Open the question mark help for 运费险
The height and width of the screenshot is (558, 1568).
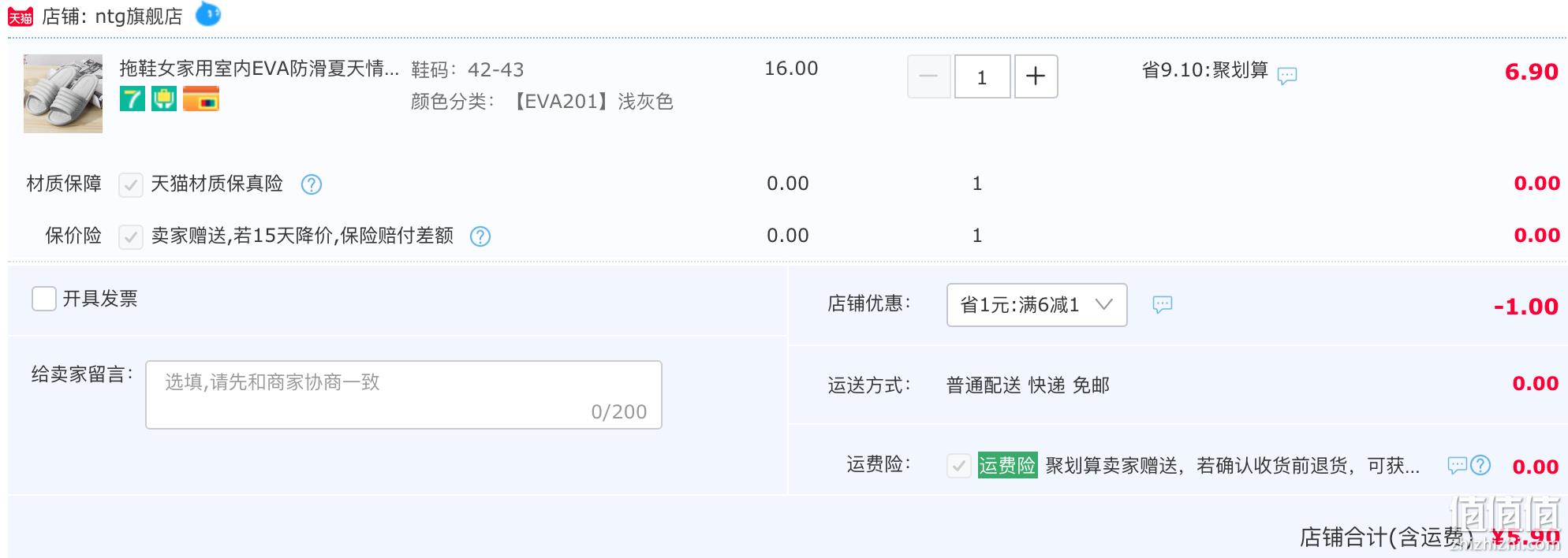1480,465
